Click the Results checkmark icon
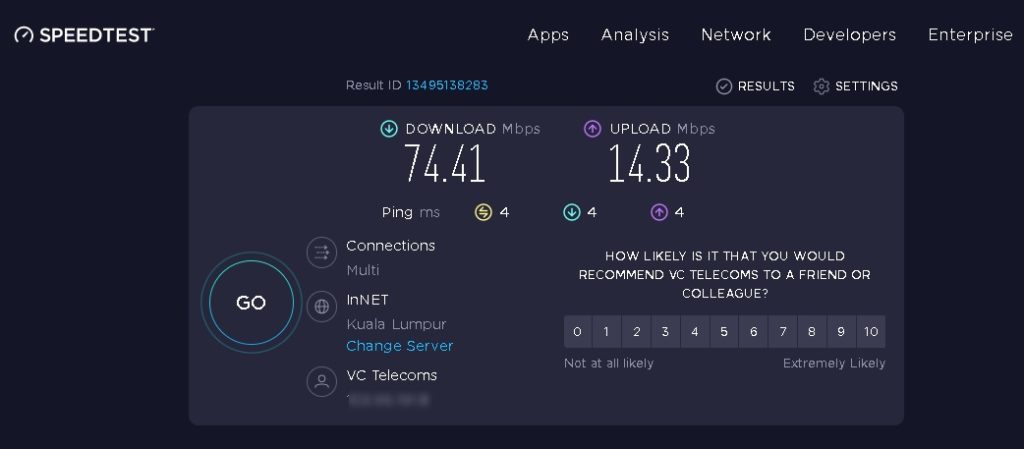 click(x=724, y=86)
